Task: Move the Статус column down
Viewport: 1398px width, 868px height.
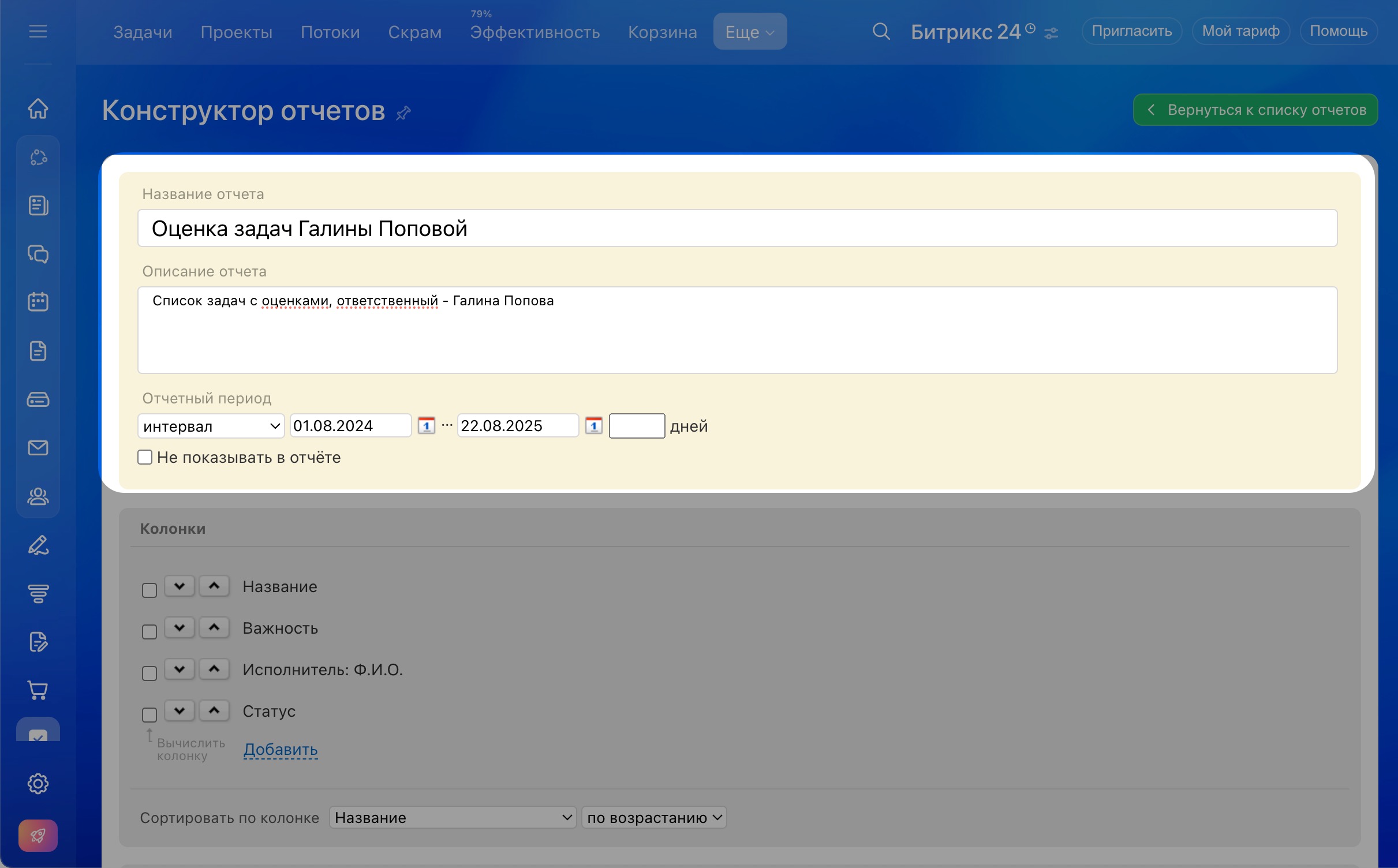Action: coord(180,711)
